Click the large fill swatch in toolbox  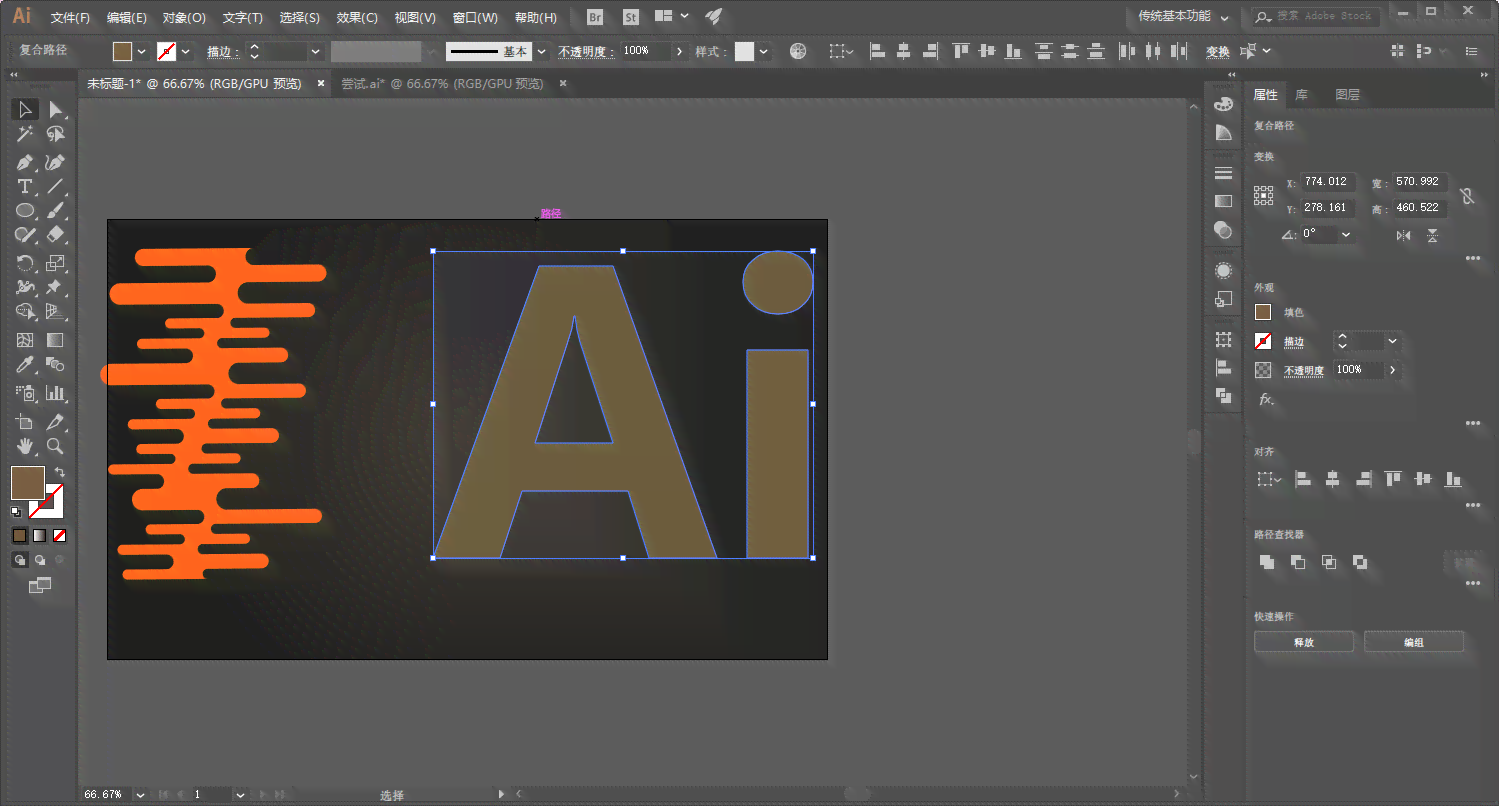point(28,483)
